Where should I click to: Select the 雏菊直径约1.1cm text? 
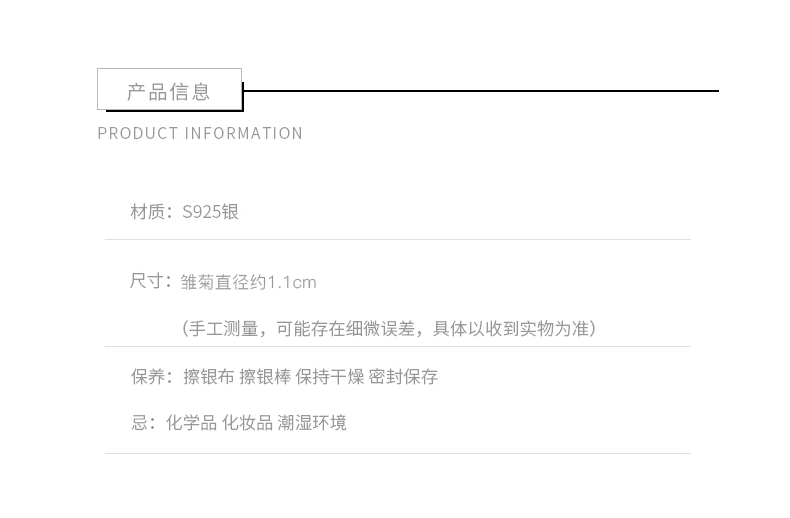(x=248, y=282)
